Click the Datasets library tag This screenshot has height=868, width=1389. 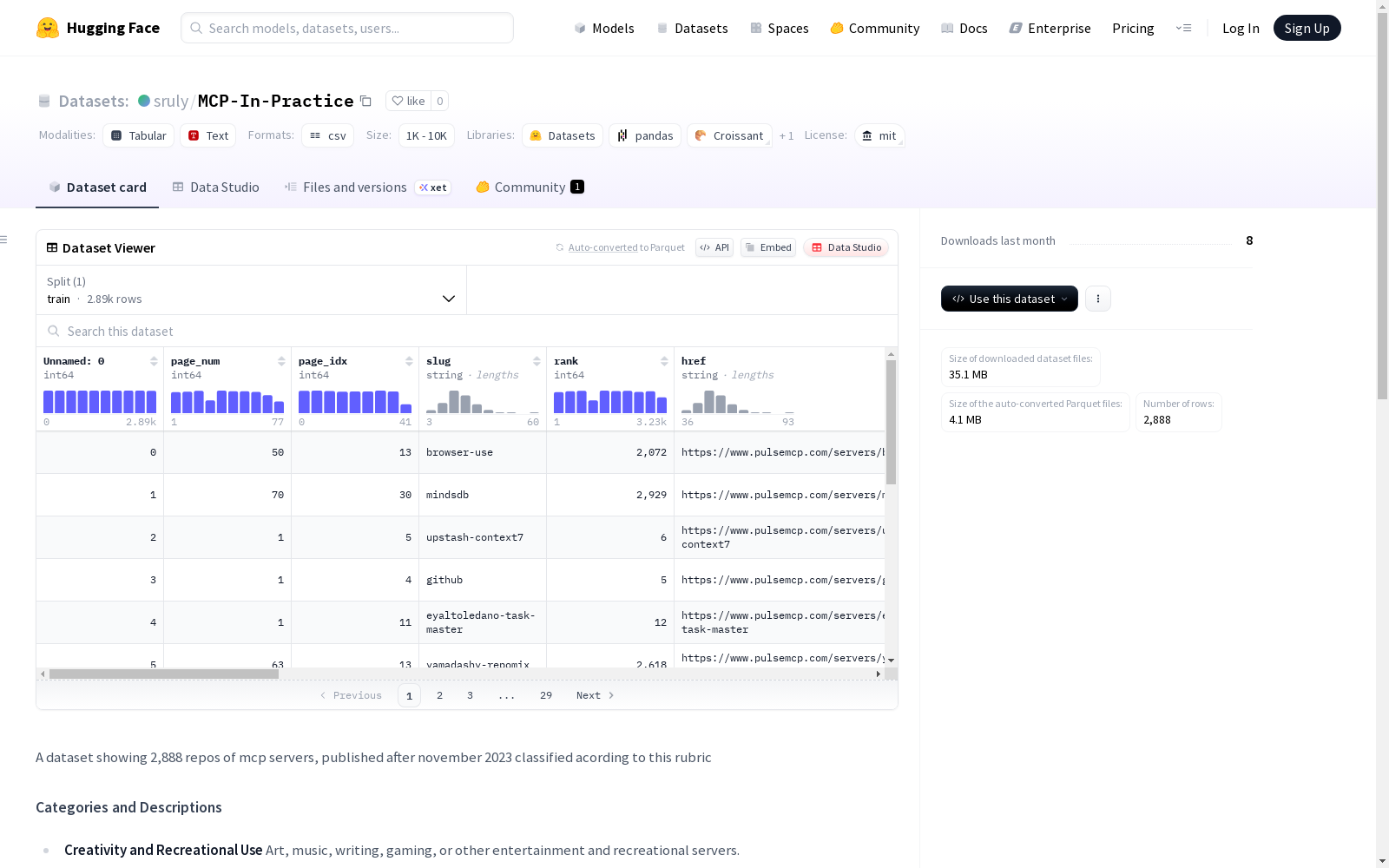tap(563, 135)
